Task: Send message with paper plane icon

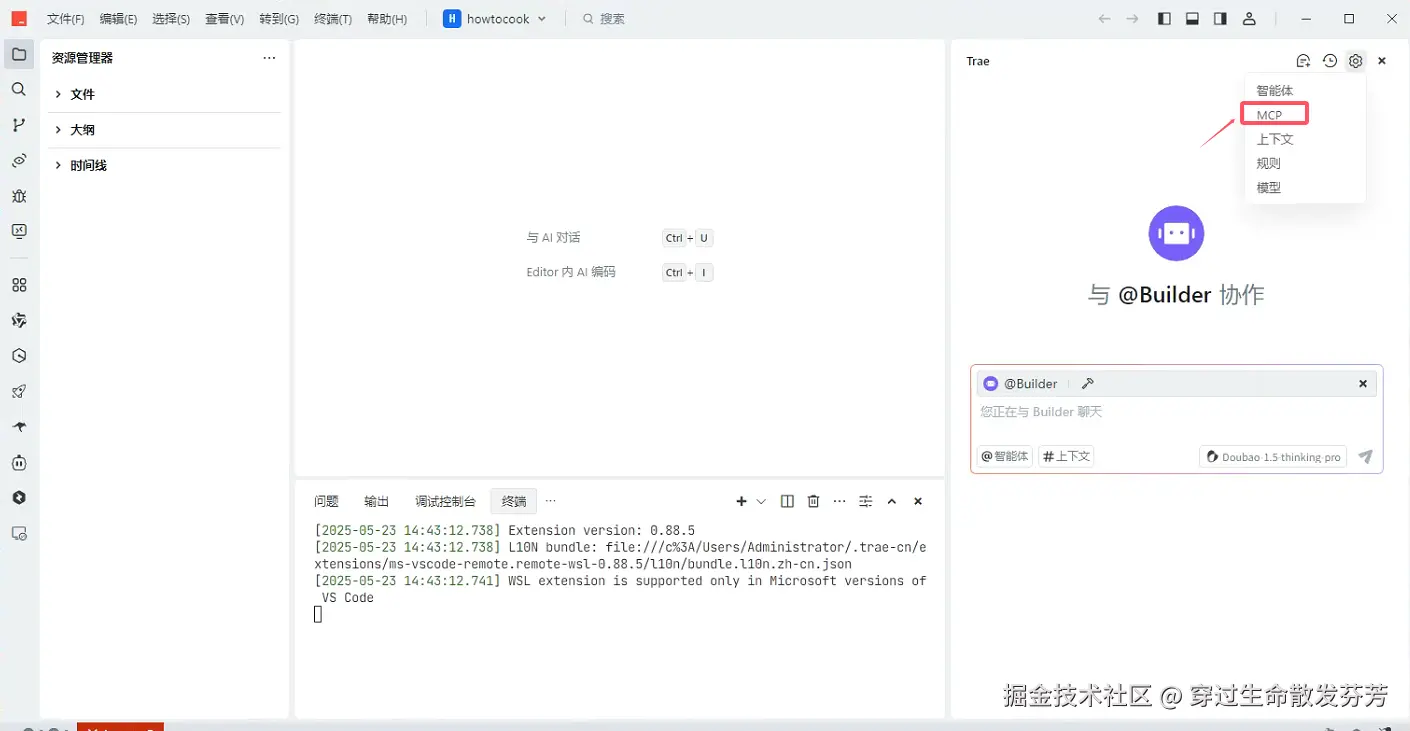Action: coord(1365,457)
